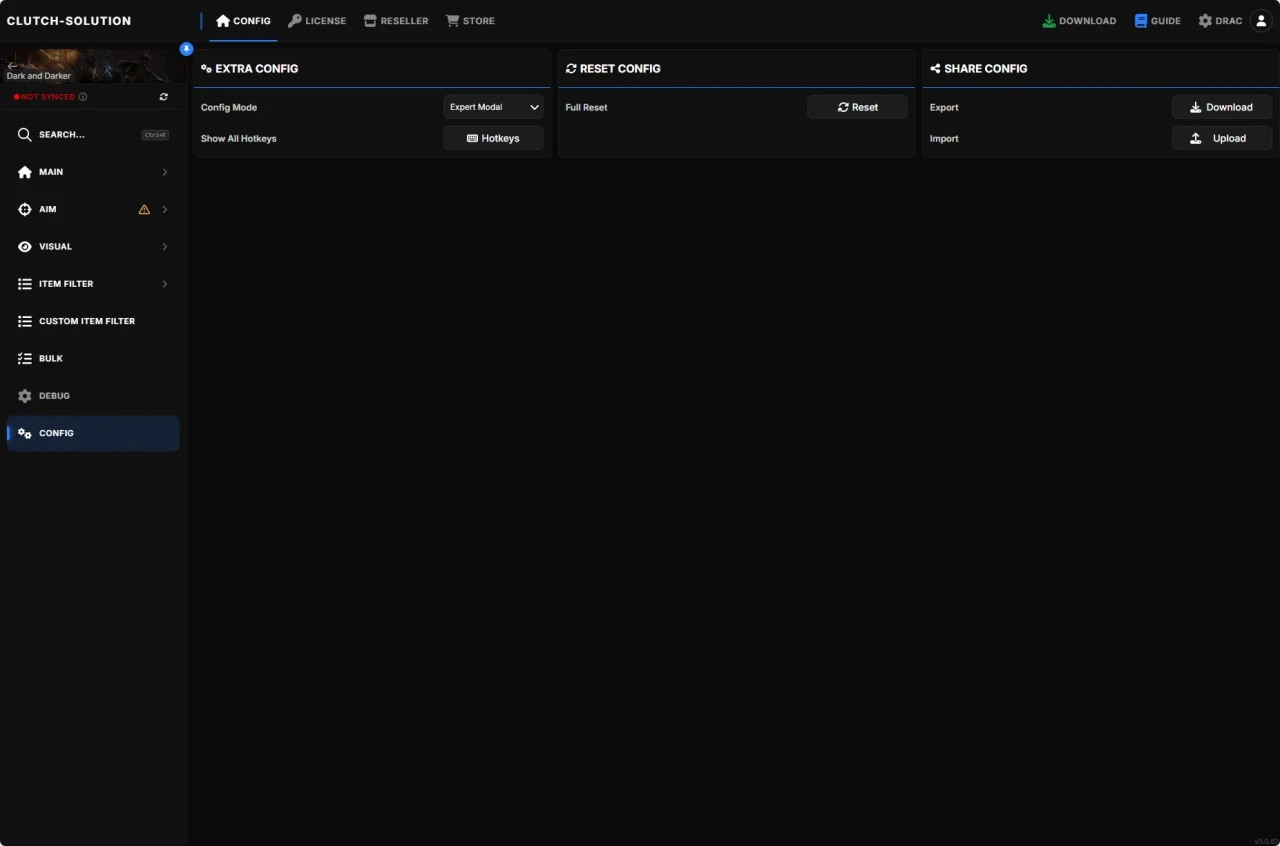1280x846 pixels.
Task: Select CONFIG in the left sidebar
Action: tap(93, 433)
